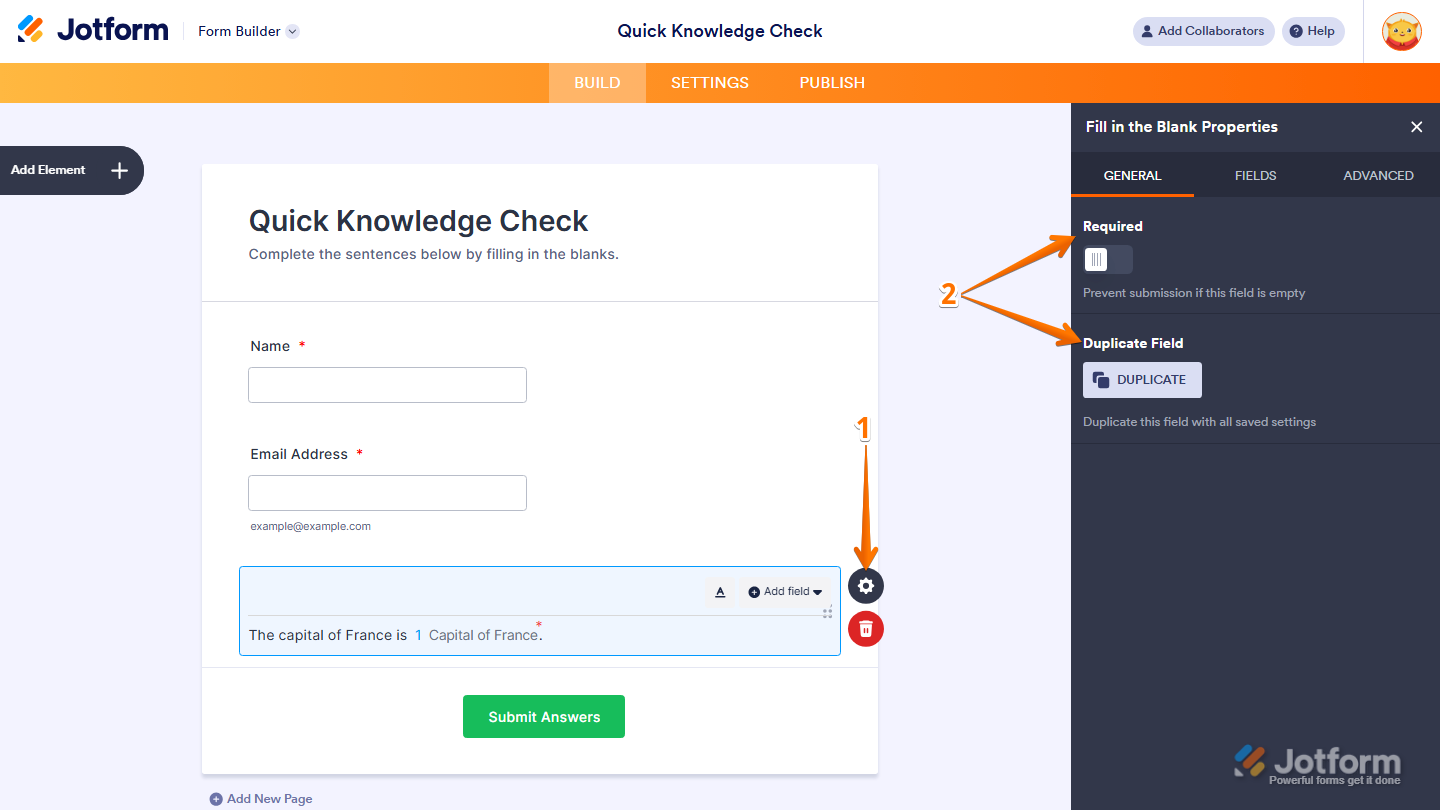1440x810 pixels.
Task: Focus the Email Address input field
Action: pyautogui.click(x=387, y=493)
